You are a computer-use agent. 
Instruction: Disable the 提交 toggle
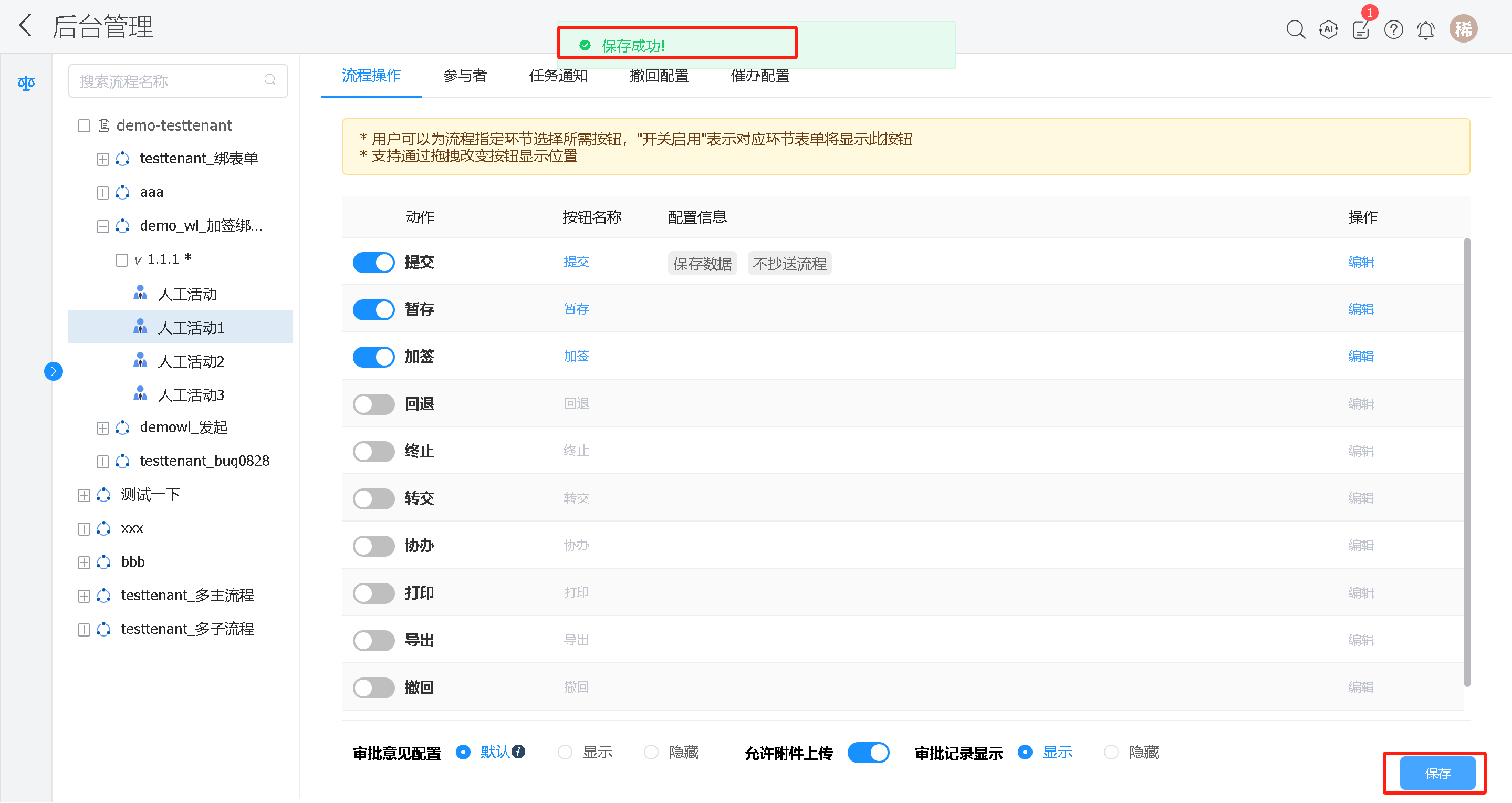pyautogui.click(x=373, y=263)
